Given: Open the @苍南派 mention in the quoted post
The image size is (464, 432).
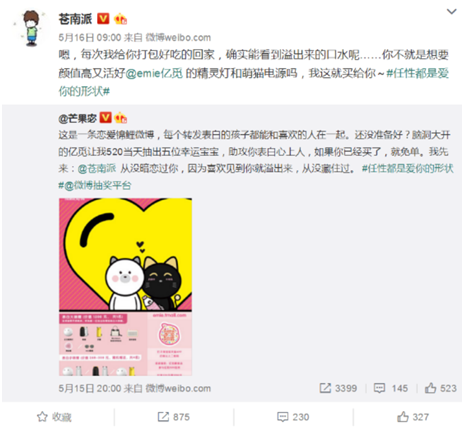Looking at the screenshot, I should (97, 168).
